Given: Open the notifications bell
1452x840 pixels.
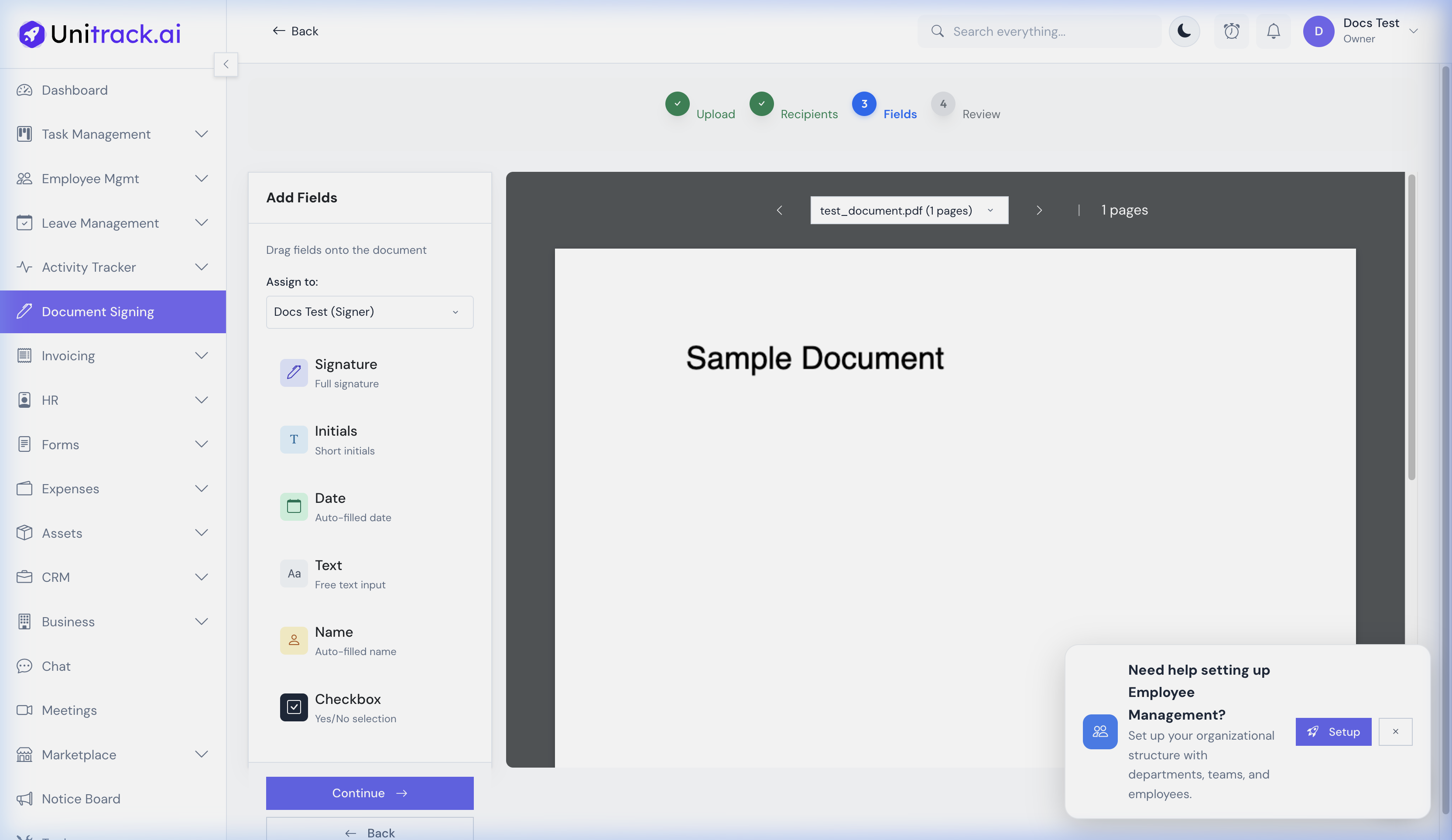Looking at the screenshot, I should [x=1273, y=31].
